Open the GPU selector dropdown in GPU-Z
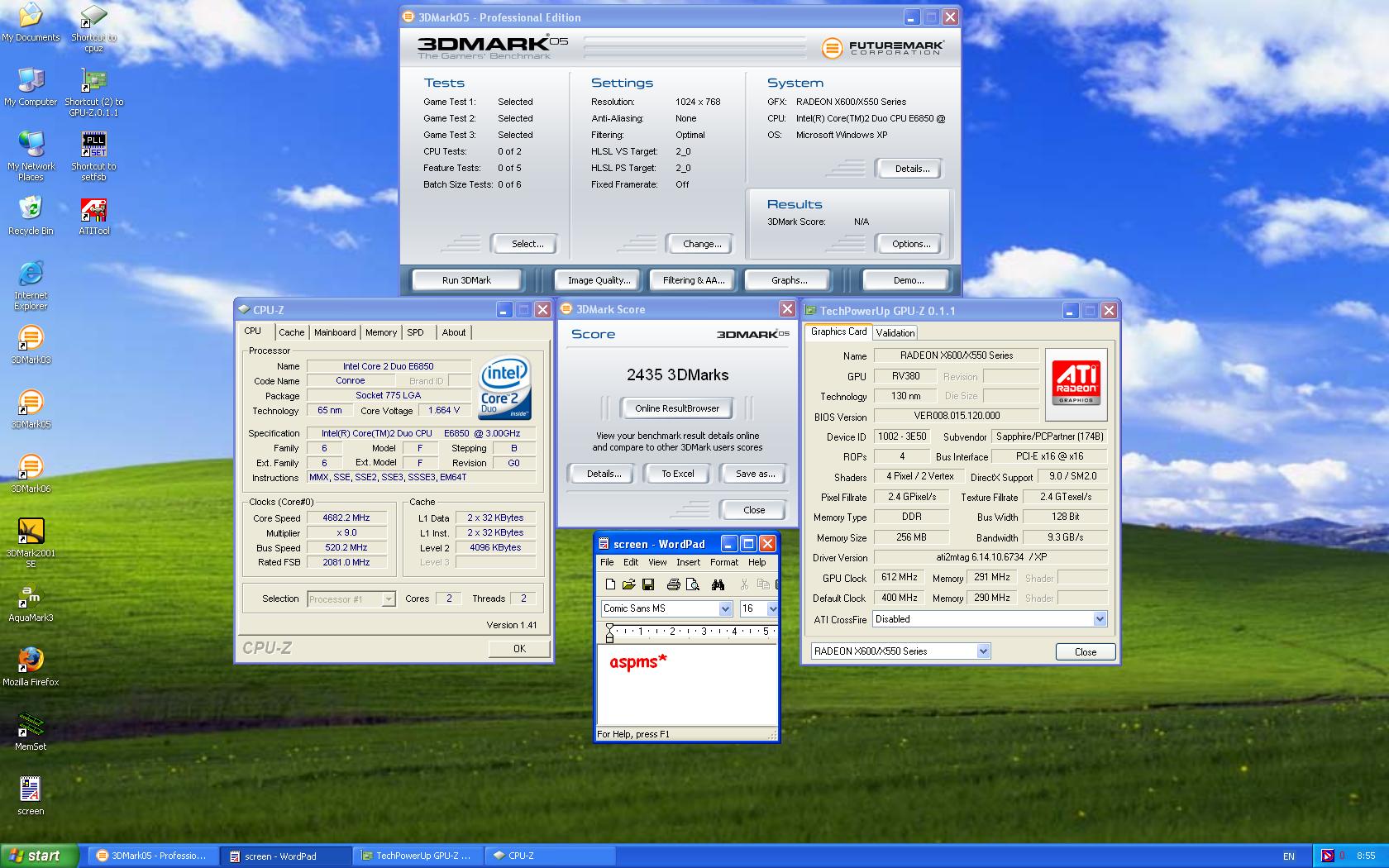The image size is (1389, 868). pos(983,651)
